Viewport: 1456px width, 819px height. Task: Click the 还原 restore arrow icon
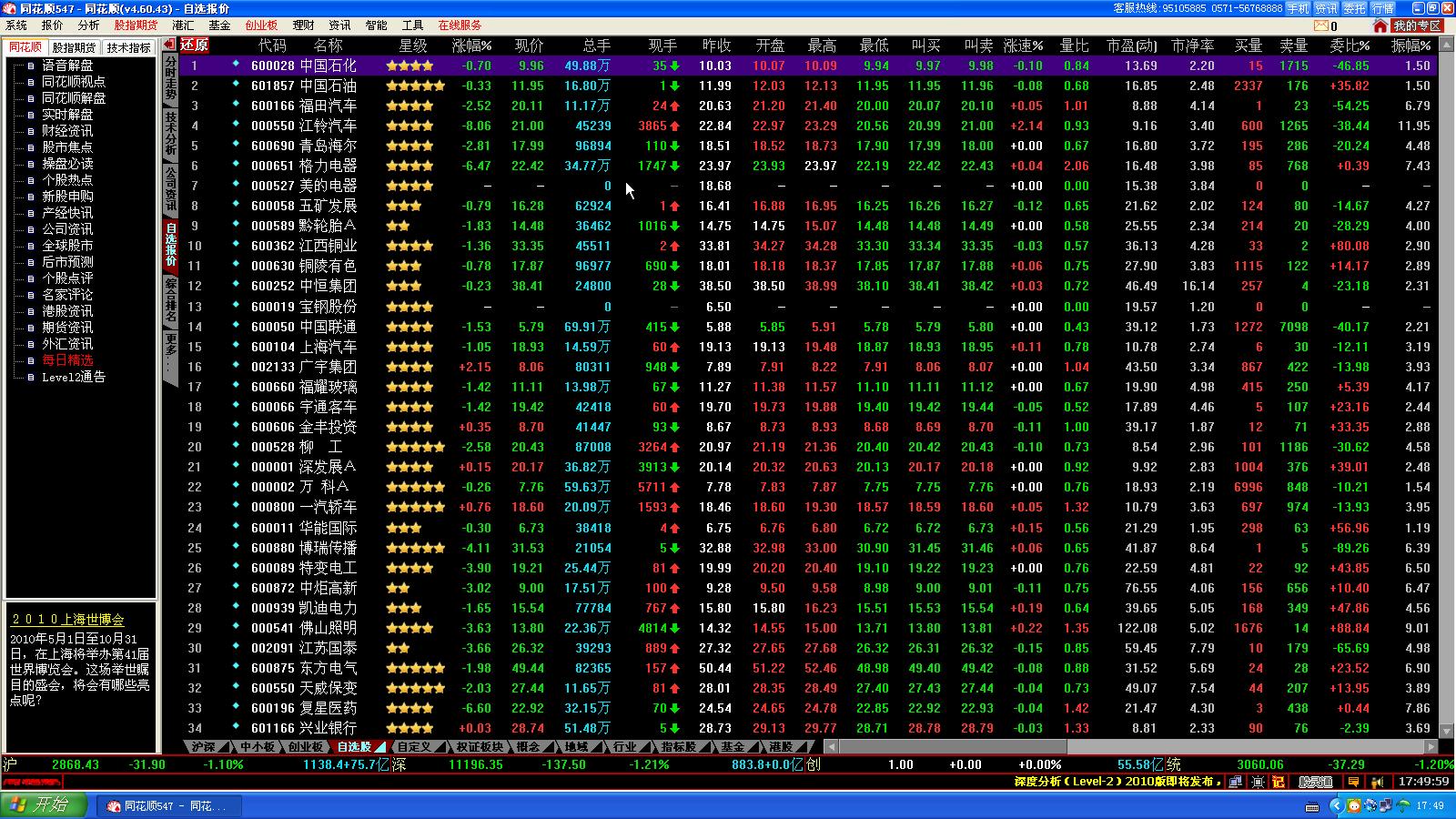[170, 45]
